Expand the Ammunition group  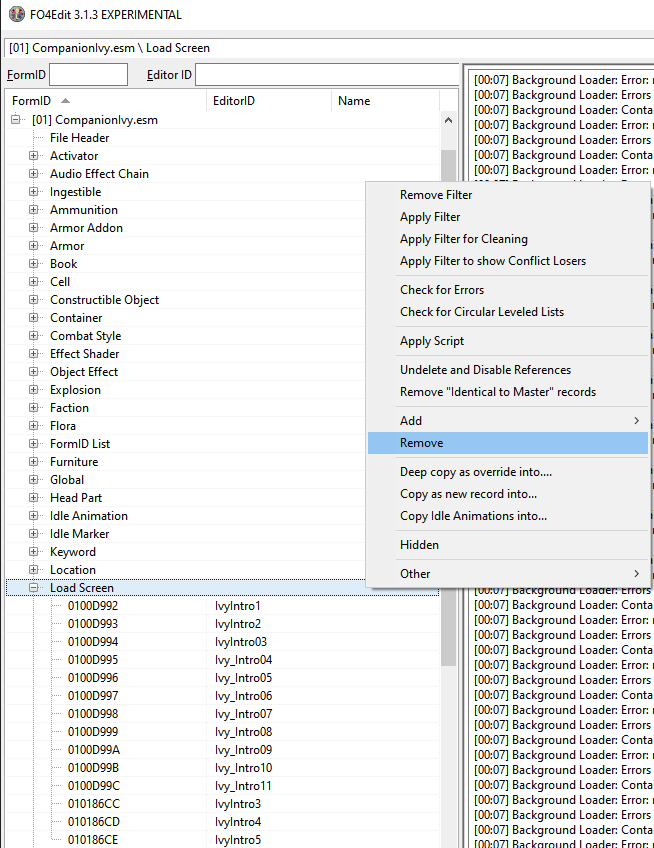coord(34,209)
